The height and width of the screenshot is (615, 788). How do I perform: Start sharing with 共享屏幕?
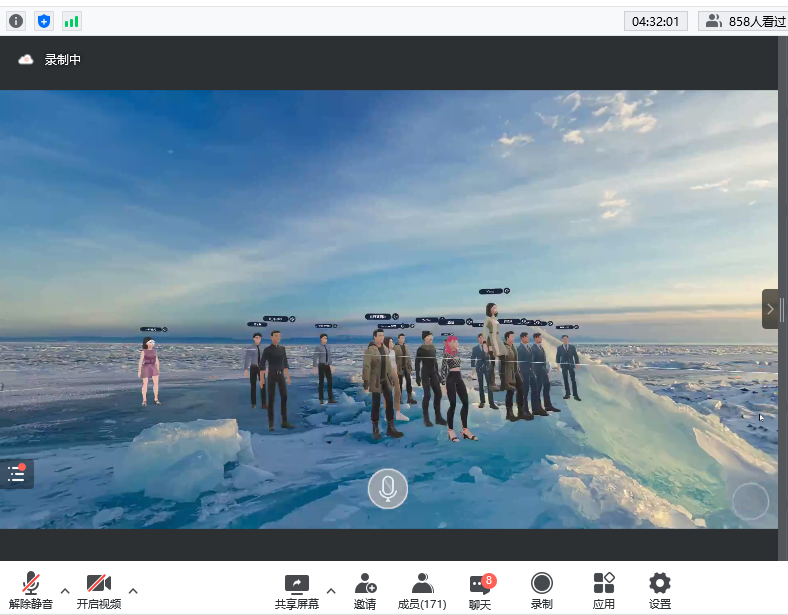pos(297,591)
